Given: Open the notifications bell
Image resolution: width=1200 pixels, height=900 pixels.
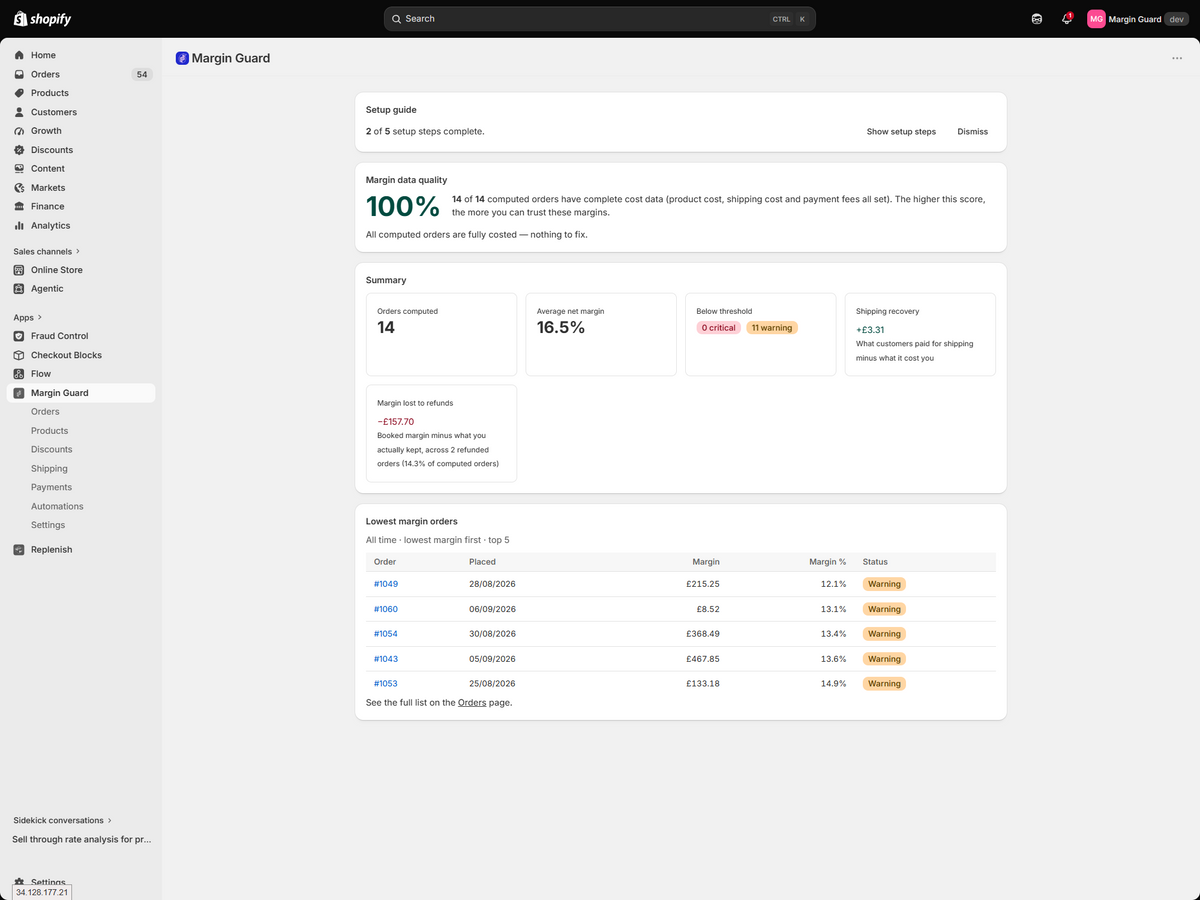Looking at the screenshot, I should (x=1066, y=19).
